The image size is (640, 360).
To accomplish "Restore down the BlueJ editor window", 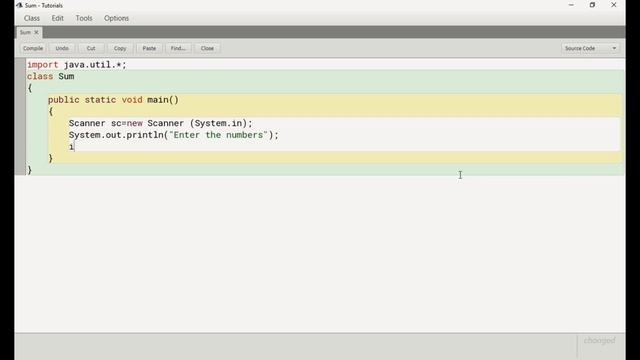I will coord(592,5).
